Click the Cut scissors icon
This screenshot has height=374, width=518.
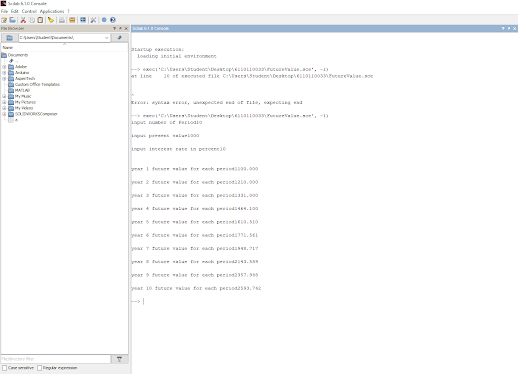(23, 20)
